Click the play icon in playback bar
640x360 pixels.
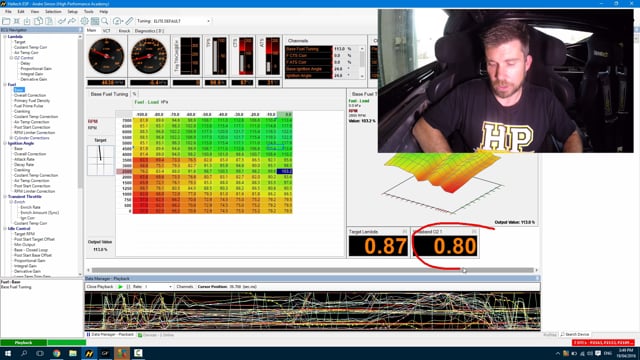[x=120, y=287]
